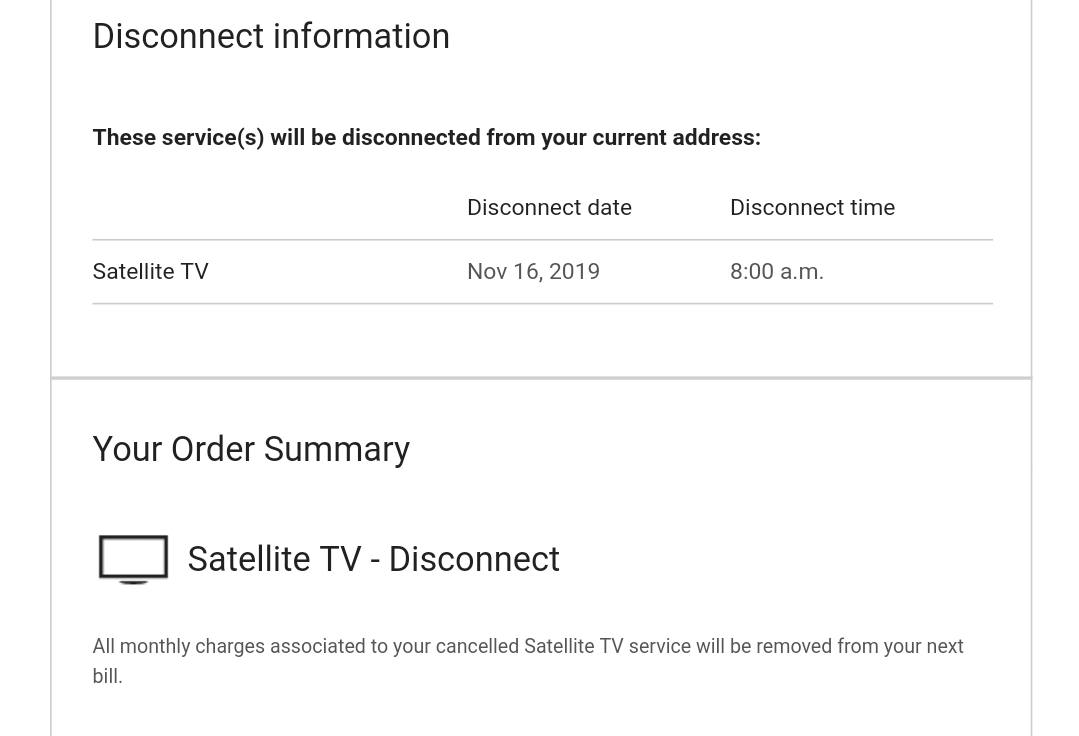Click the Disconnect time column header
Image resolution: width=1079 pixels, height=736 pixels.
813,207
